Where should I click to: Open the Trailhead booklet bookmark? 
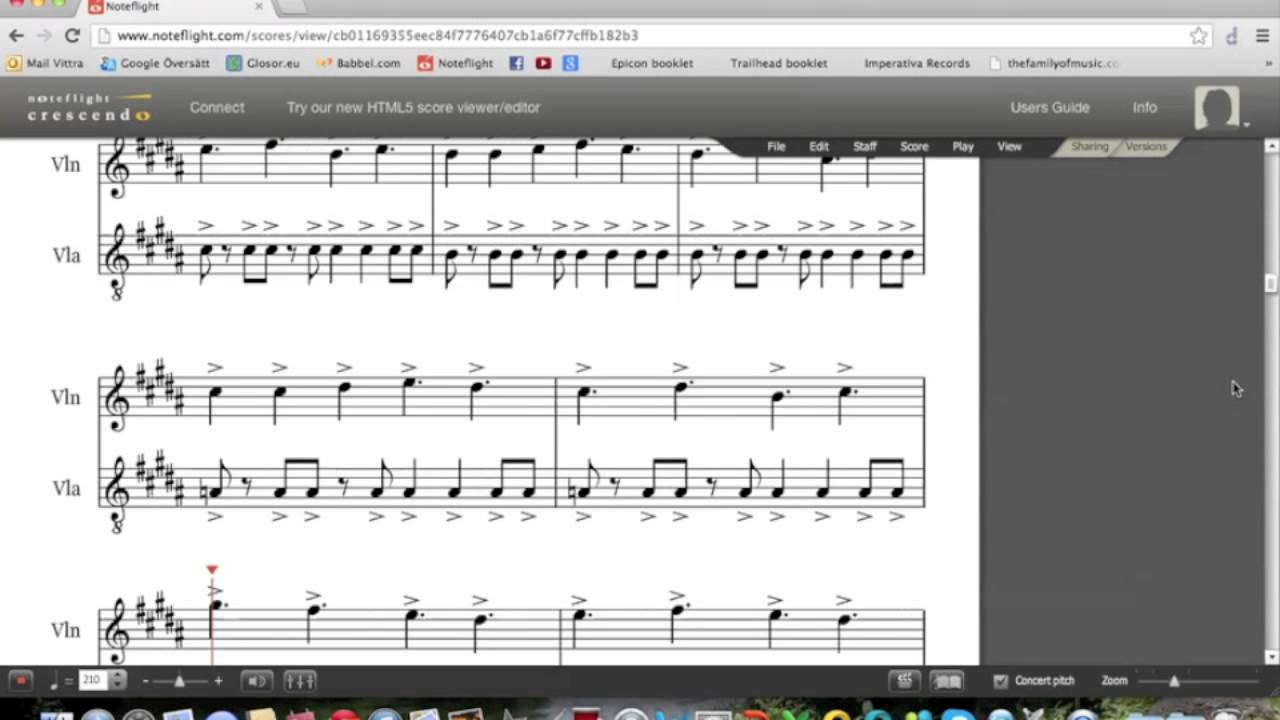[x=778, y=63]
